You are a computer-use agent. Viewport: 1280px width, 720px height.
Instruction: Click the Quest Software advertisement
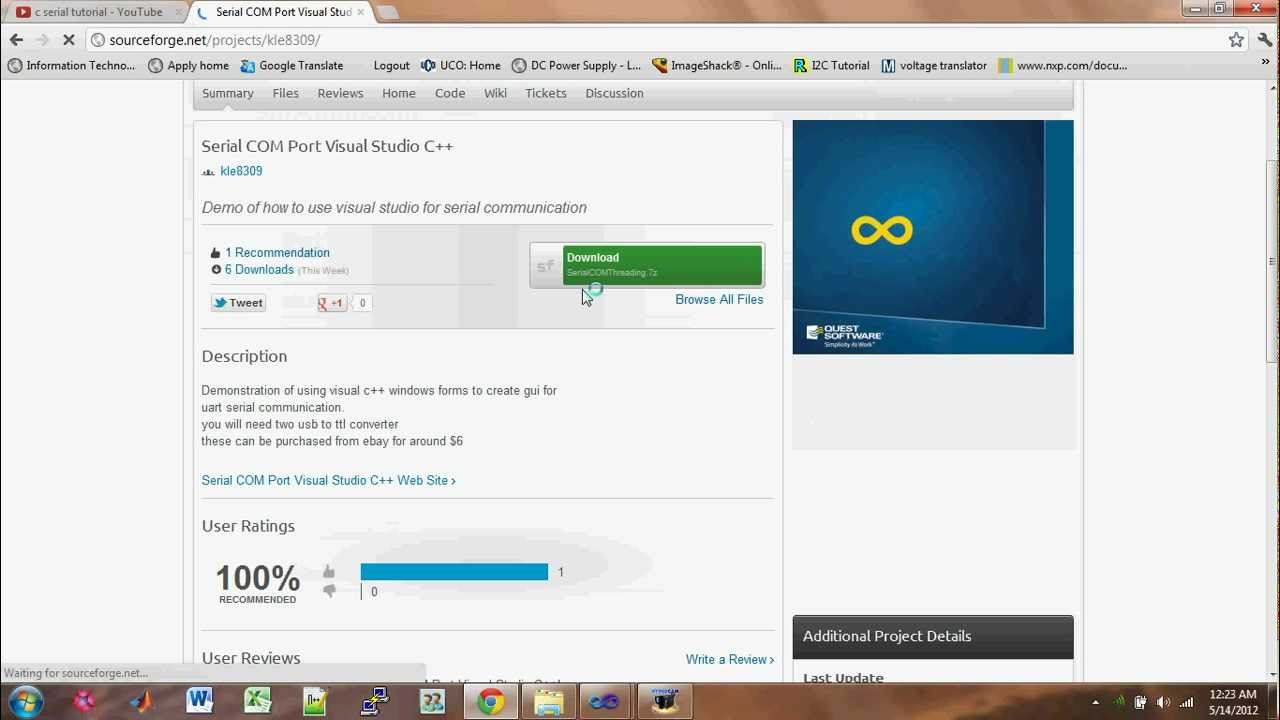tap(933, 237)
